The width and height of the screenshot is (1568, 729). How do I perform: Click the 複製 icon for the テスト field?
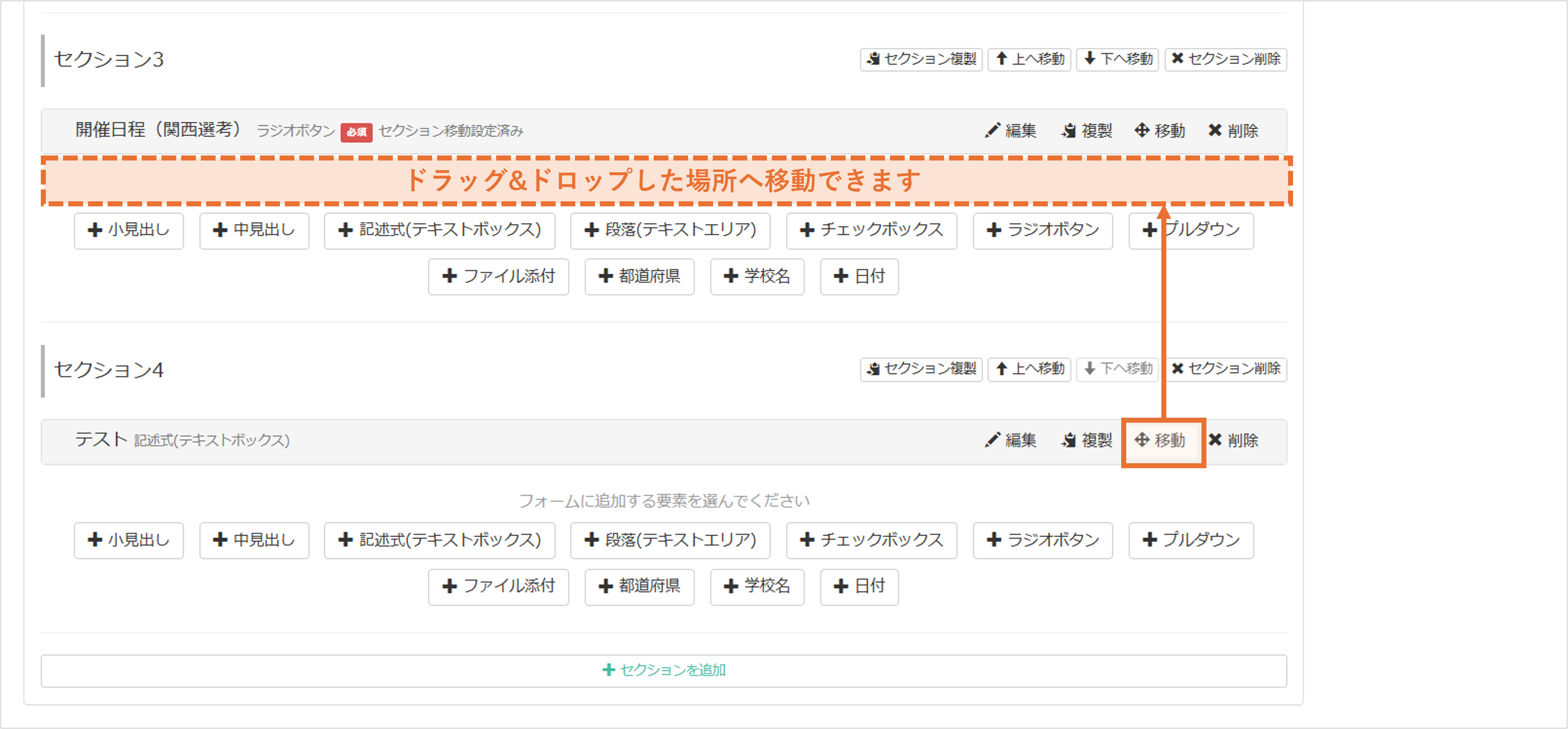[1087, 440]
